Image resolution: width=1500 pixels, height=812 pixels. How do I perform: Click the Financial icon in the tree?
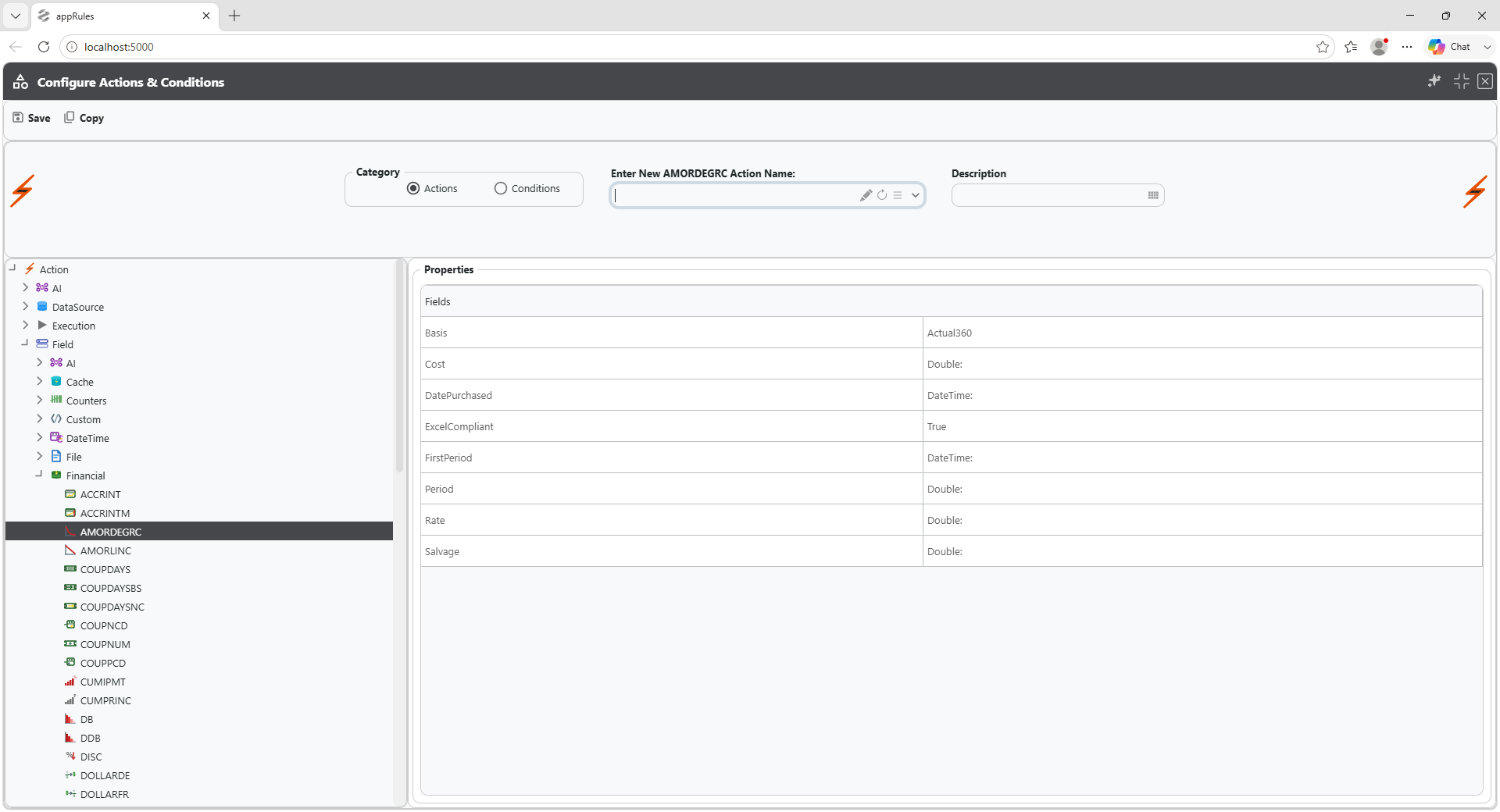56,475
